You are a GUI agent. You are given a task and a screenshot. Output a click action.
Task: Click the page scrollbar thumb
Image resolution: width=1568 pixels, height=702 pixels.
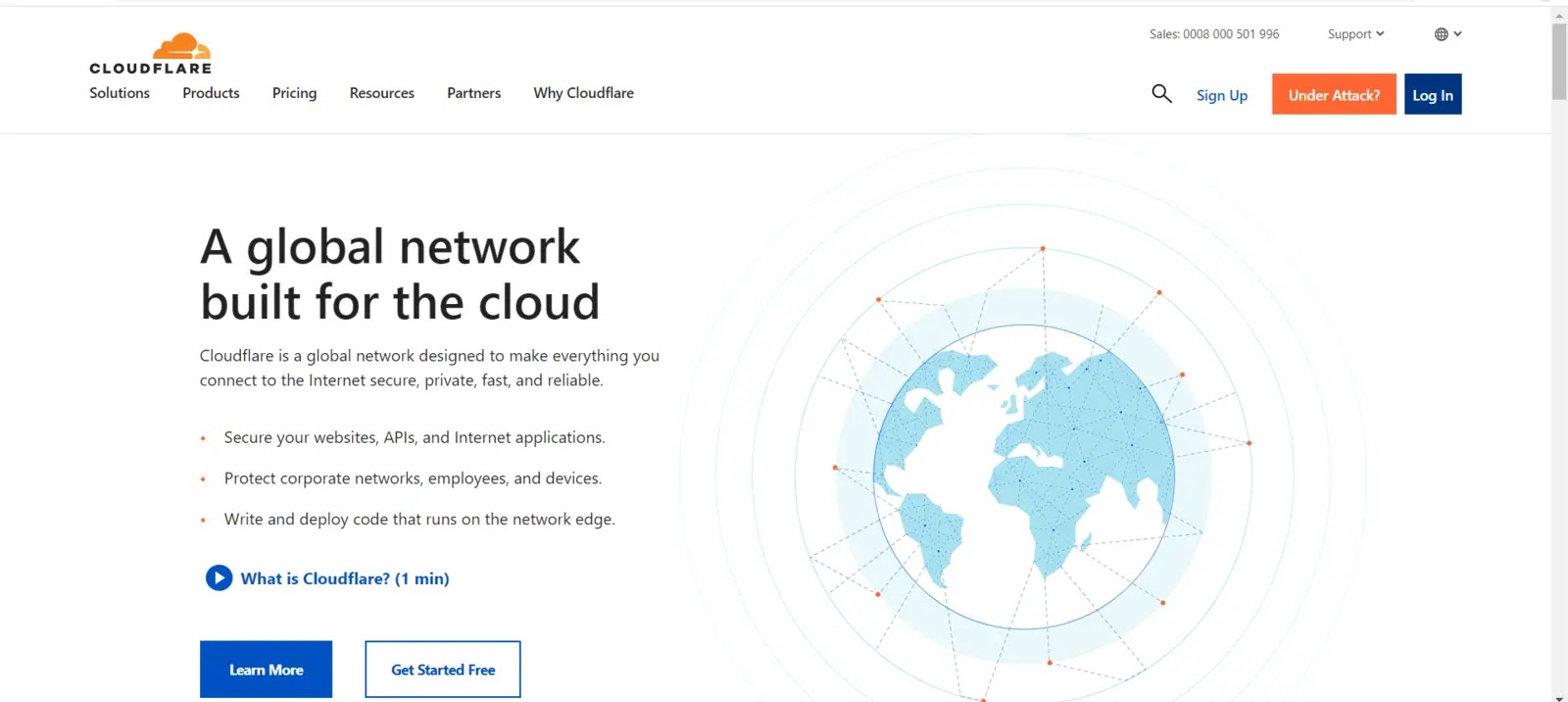pos(1559,61)
